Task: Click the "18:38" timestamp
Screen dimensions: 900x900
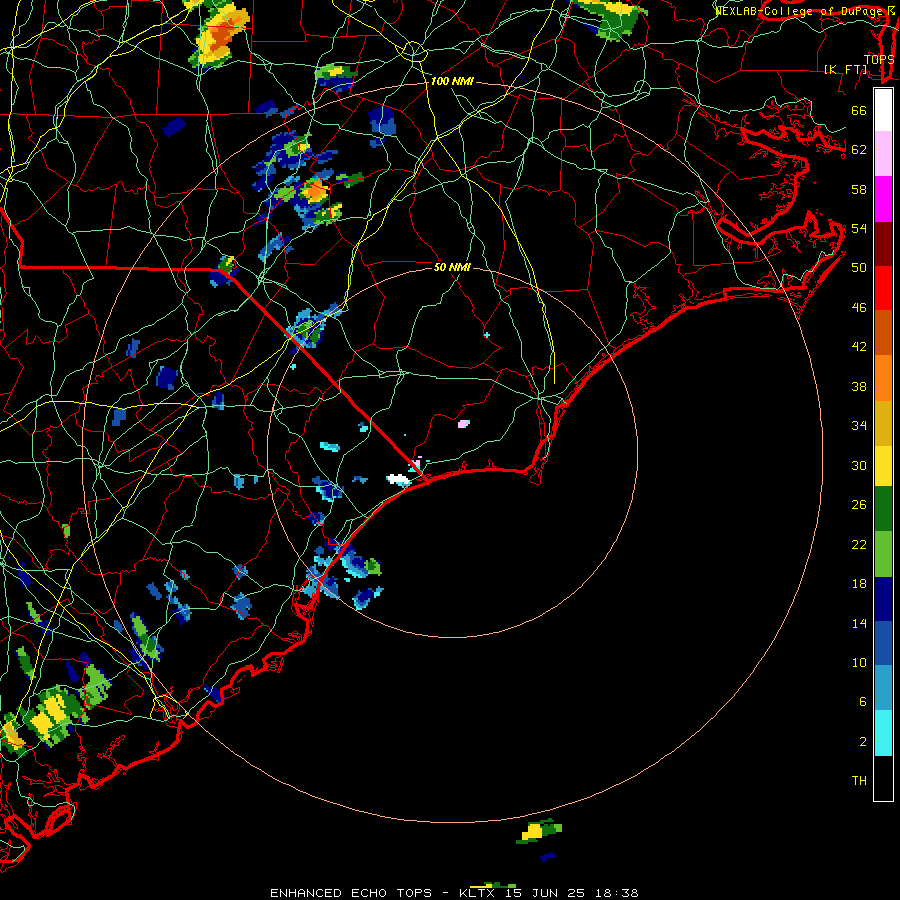Action: (x=616, y=893)
